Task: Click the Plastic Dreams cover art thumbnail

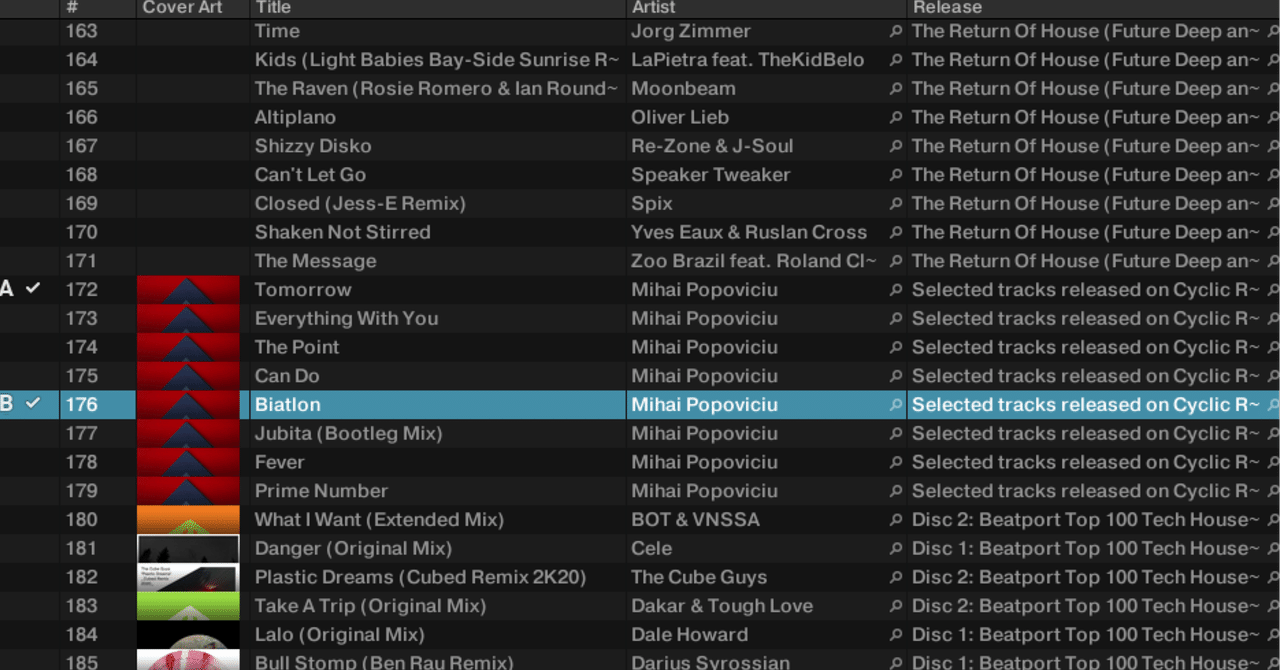Action: tap(188, 578)
